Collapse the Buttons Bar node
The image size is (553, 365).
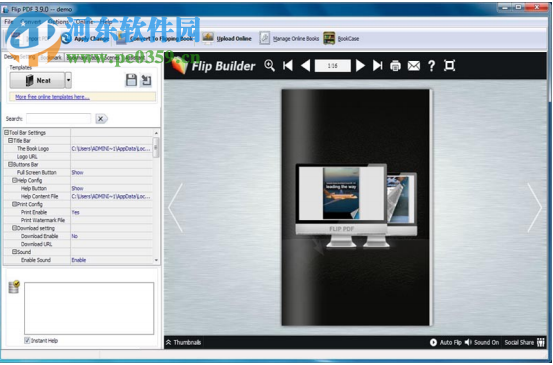(x=11, y=164)
